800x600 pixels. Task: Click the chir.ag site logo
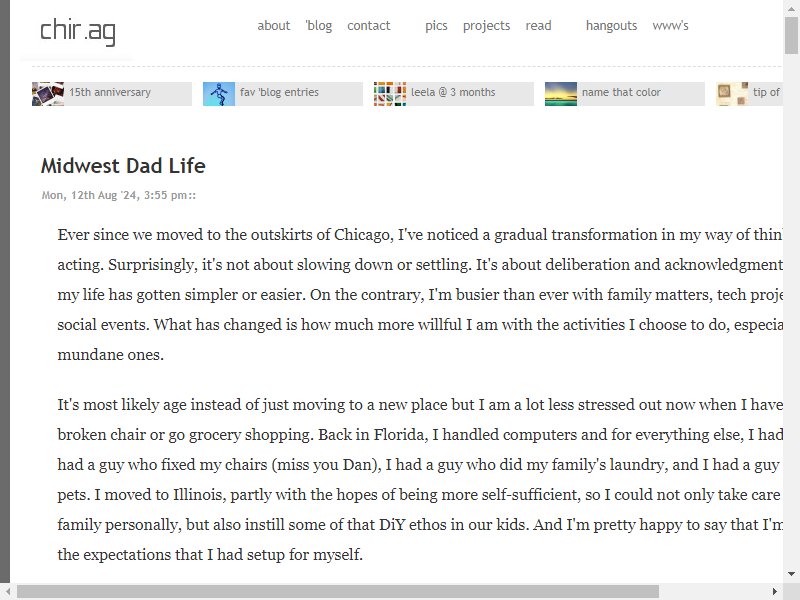(78, 32)
